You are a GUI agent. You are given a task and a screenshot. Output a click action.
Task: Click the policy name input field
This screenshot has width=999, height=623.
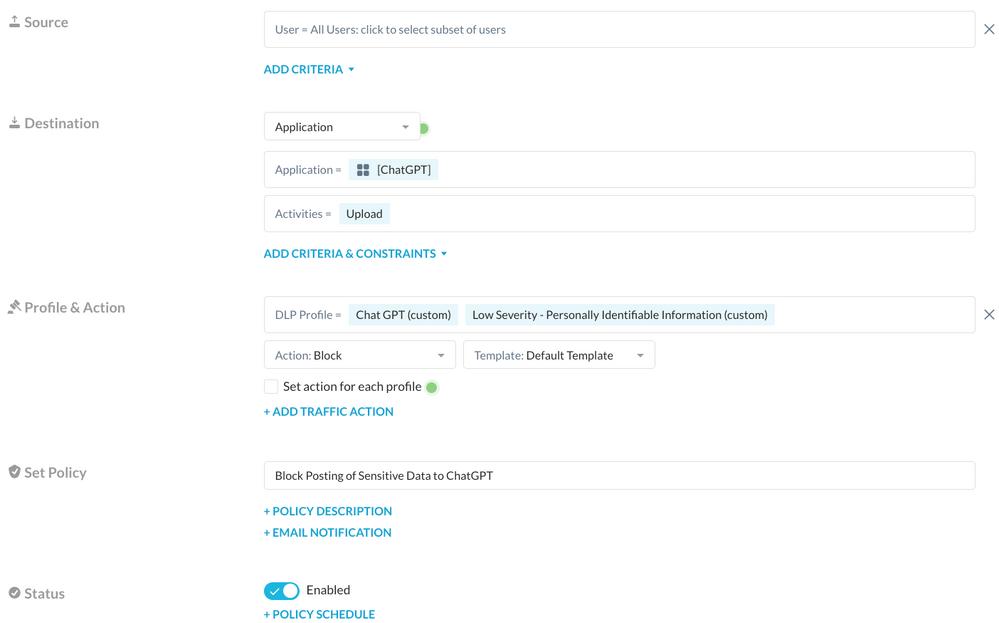pyautogui.click(x=619, y=475)
